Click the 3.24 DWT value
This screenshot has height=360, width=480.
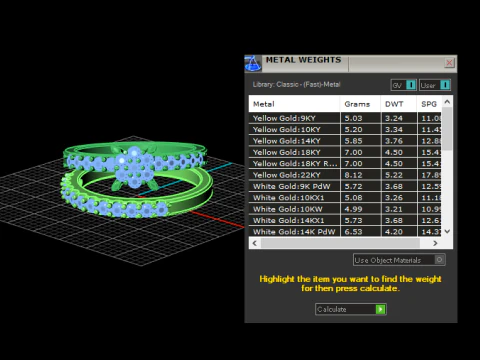[x=394, y=118]
